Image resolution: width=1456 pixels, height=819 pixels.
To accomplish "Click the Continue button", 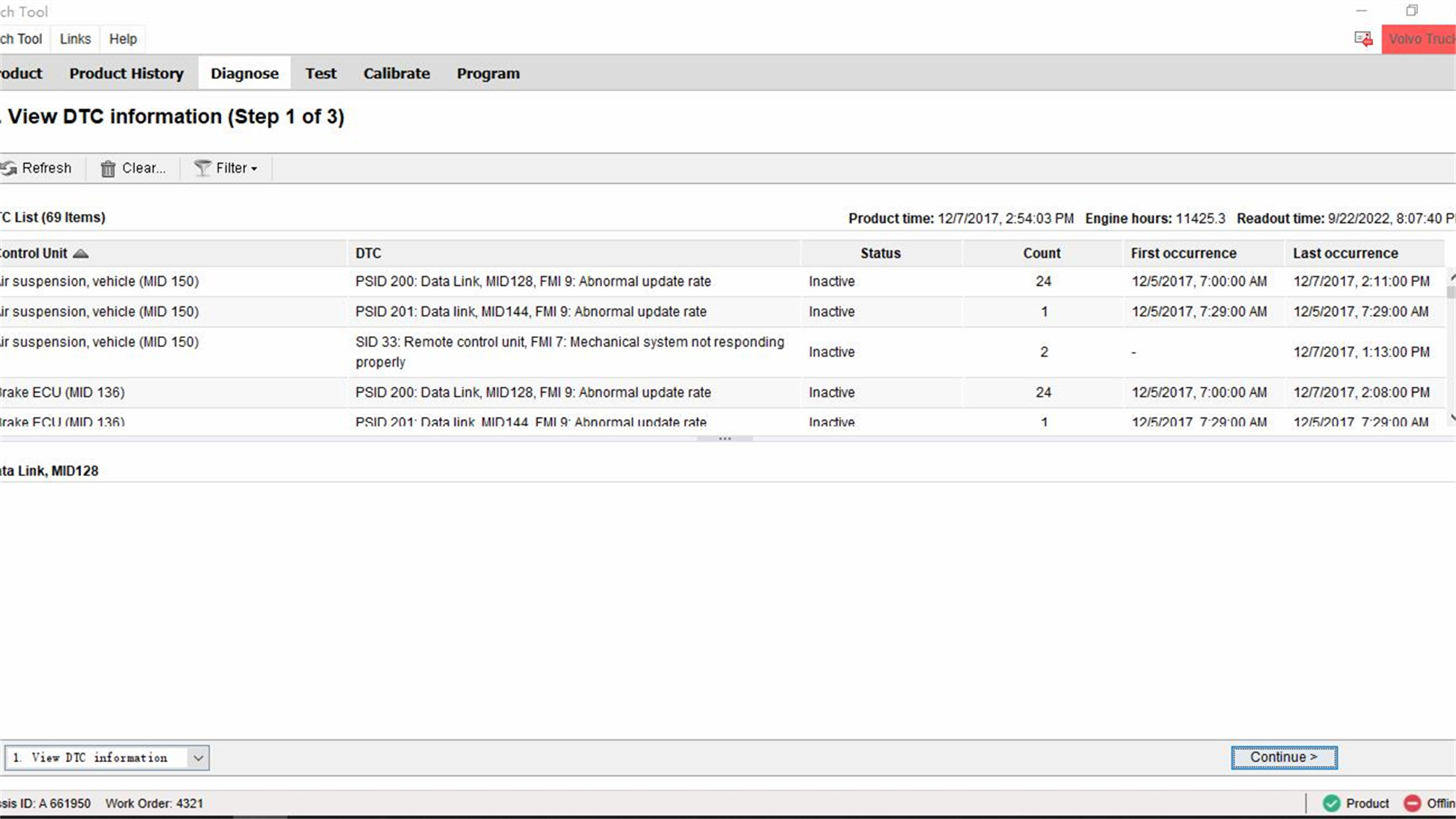I will 1284,758.
